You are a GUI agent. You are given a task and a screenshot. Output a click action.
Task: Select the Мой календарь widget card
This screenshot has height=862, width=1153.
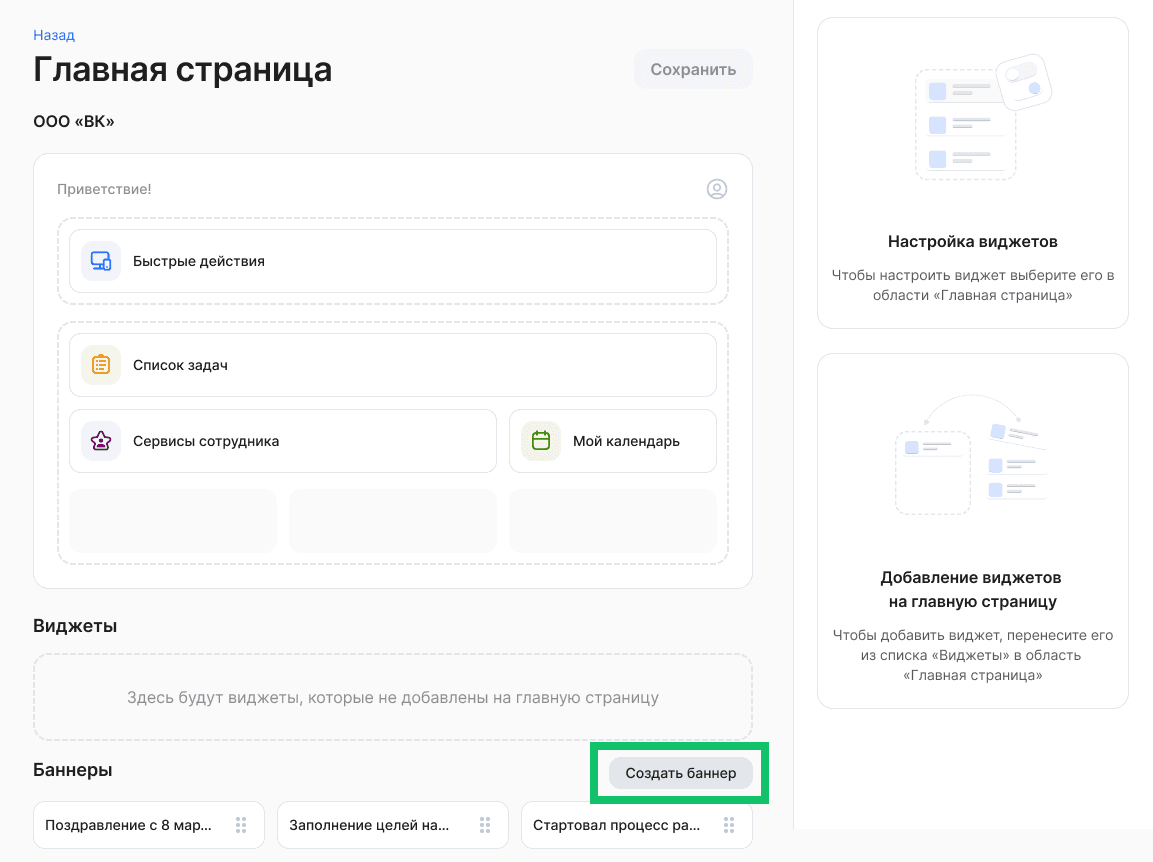(x=612, y=440)
